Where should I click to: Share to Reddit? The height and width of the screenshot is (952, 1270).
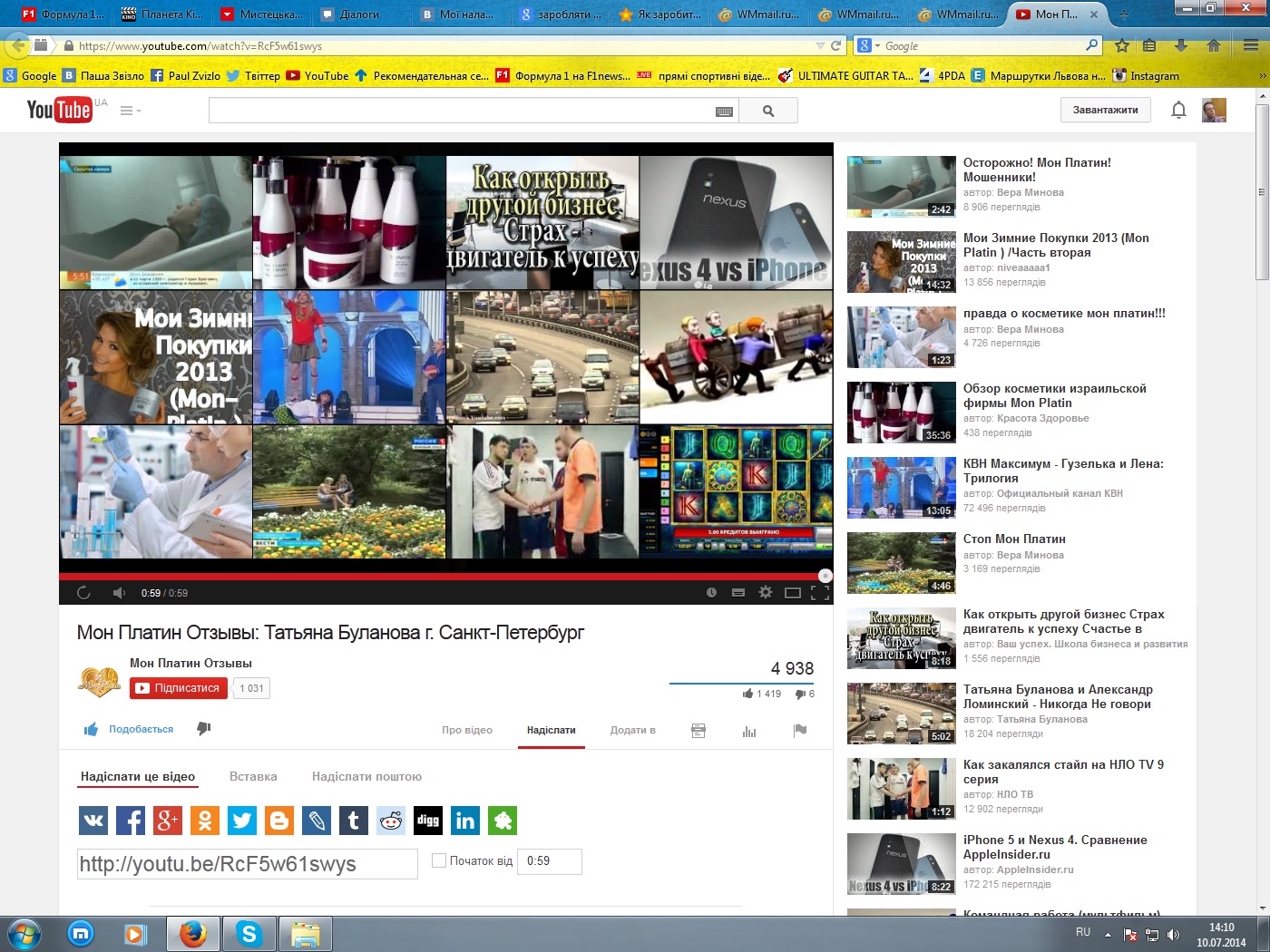pyautogui.click(x=391, y=821)
